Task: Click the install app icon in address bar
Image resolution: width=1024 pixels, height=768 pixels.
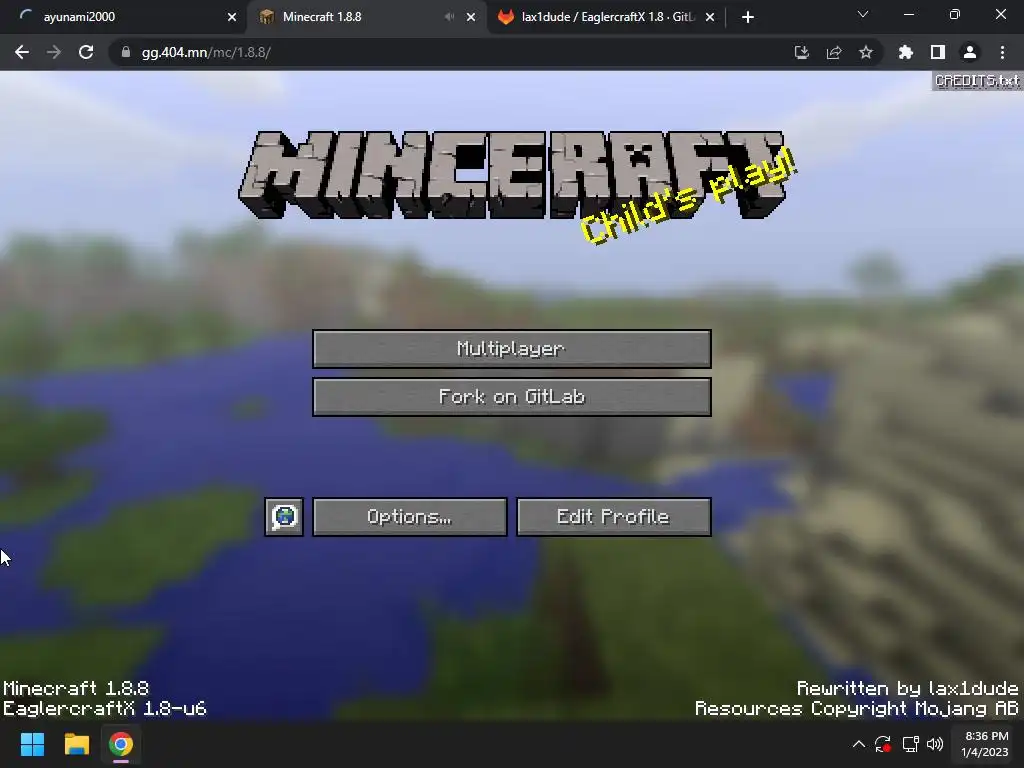Action: coord(801,52)
